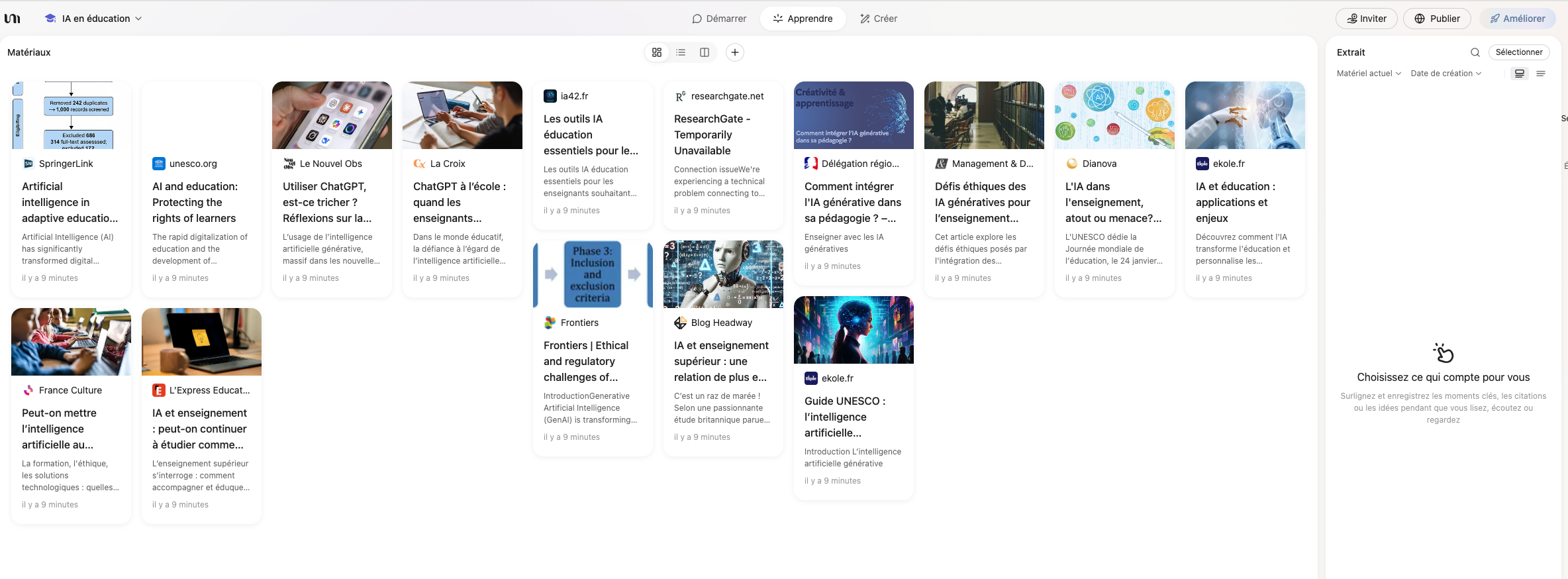This screenshot has width=1568, height=579.
Task: Open search in Extrait panel
Action: coord(1475,52)
